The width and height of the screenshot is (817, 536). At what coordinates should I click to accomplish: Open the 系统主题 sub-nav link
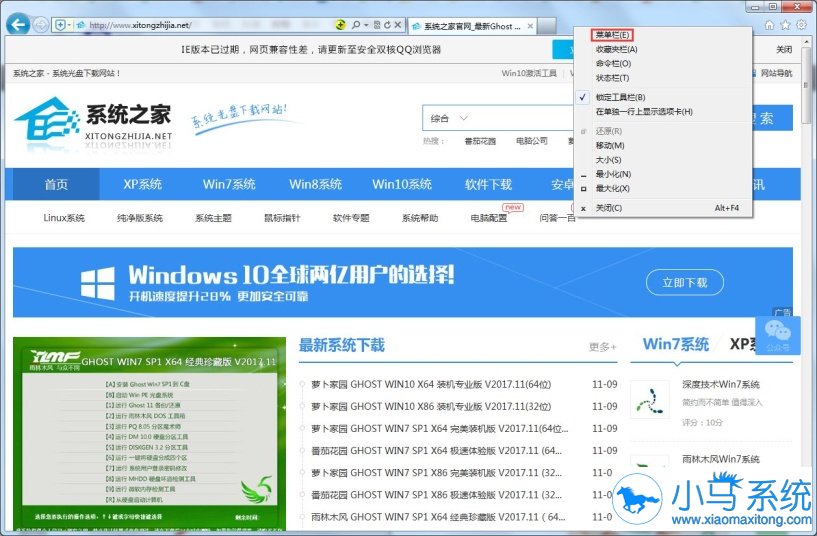click(x=213, y=218)
